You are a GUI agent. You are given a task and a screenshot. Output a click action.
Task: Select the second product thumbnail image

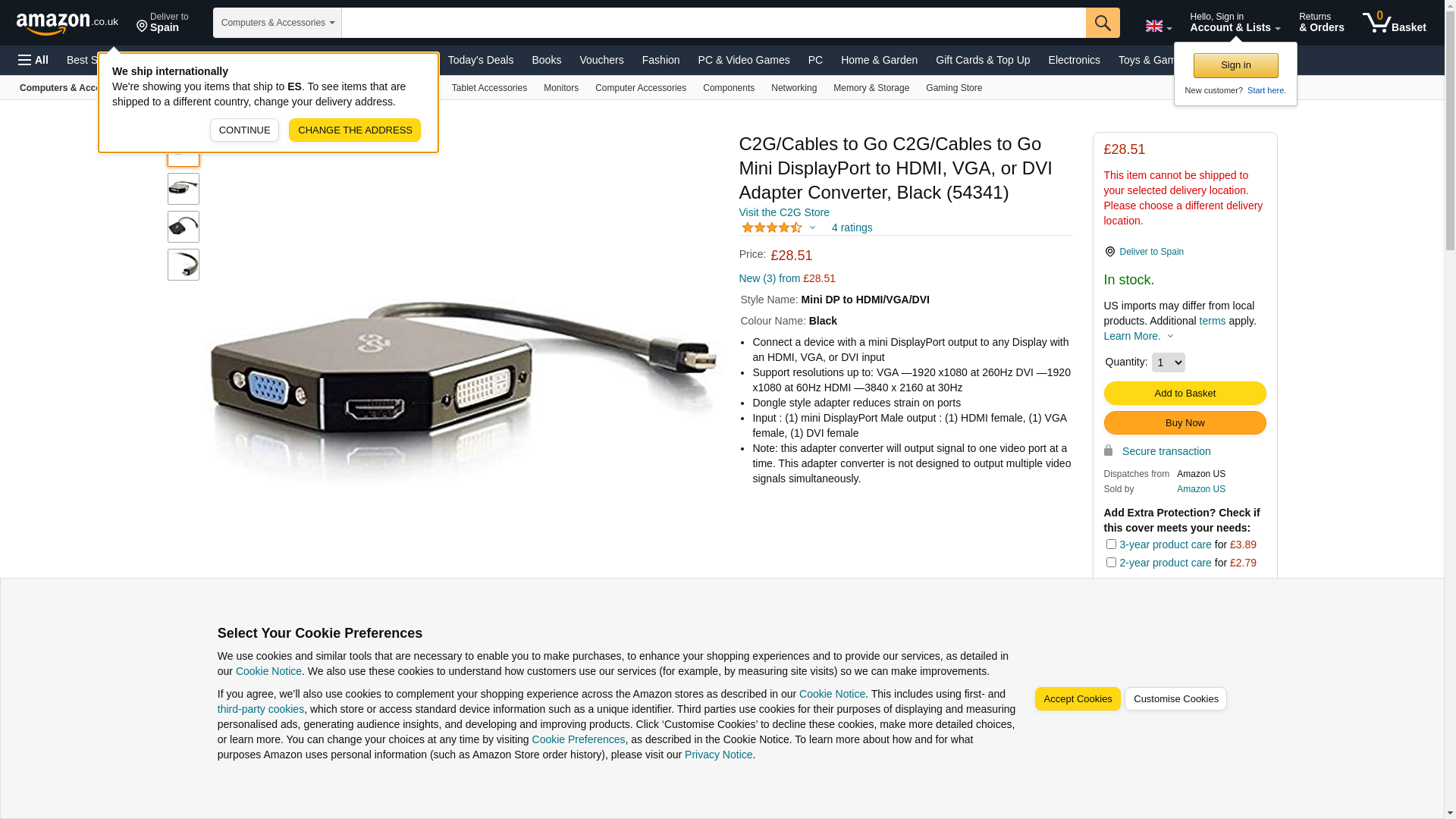pyautogui.click(x=184, y=189)
